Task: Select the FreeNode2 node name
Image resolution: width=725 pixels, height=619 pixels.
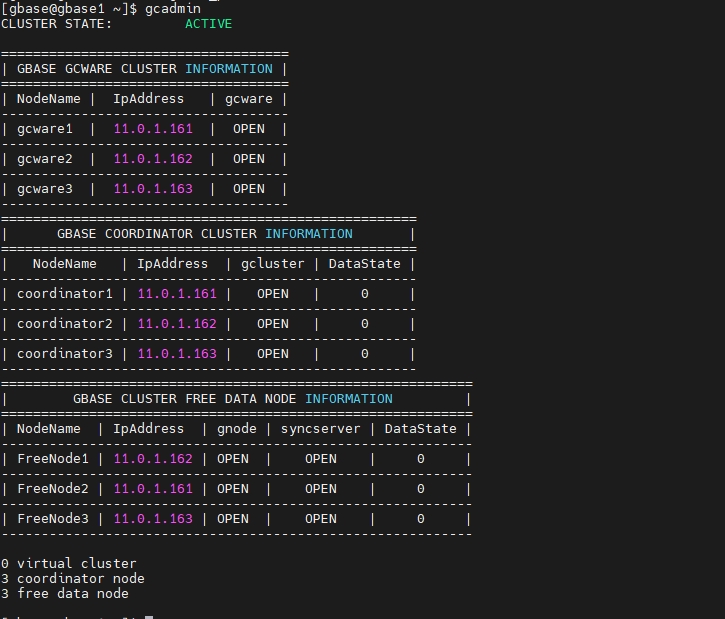Action: (53, 489)
